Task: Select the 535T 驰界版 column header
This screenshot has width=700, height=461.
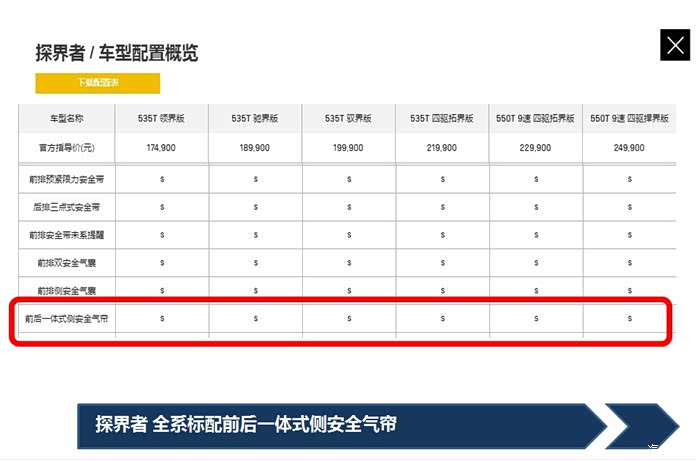Action: (x=254, y=118)
